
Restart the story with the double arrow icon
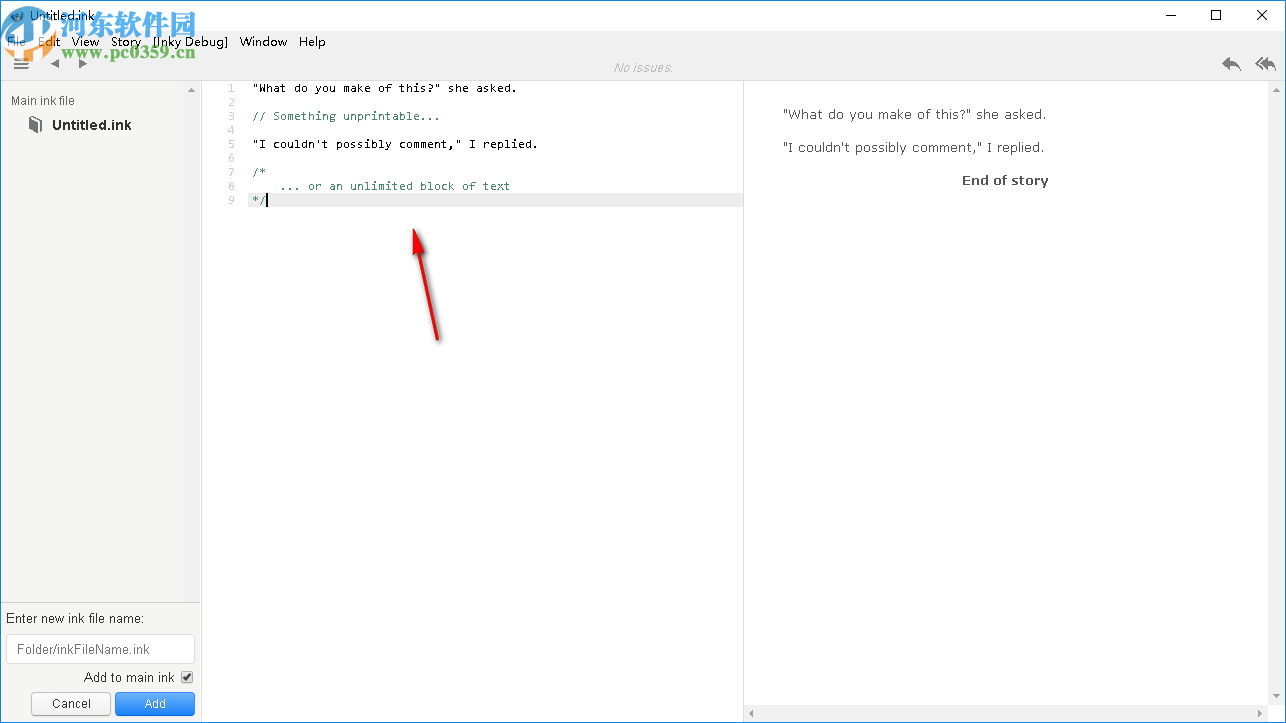pos(1266,64)
